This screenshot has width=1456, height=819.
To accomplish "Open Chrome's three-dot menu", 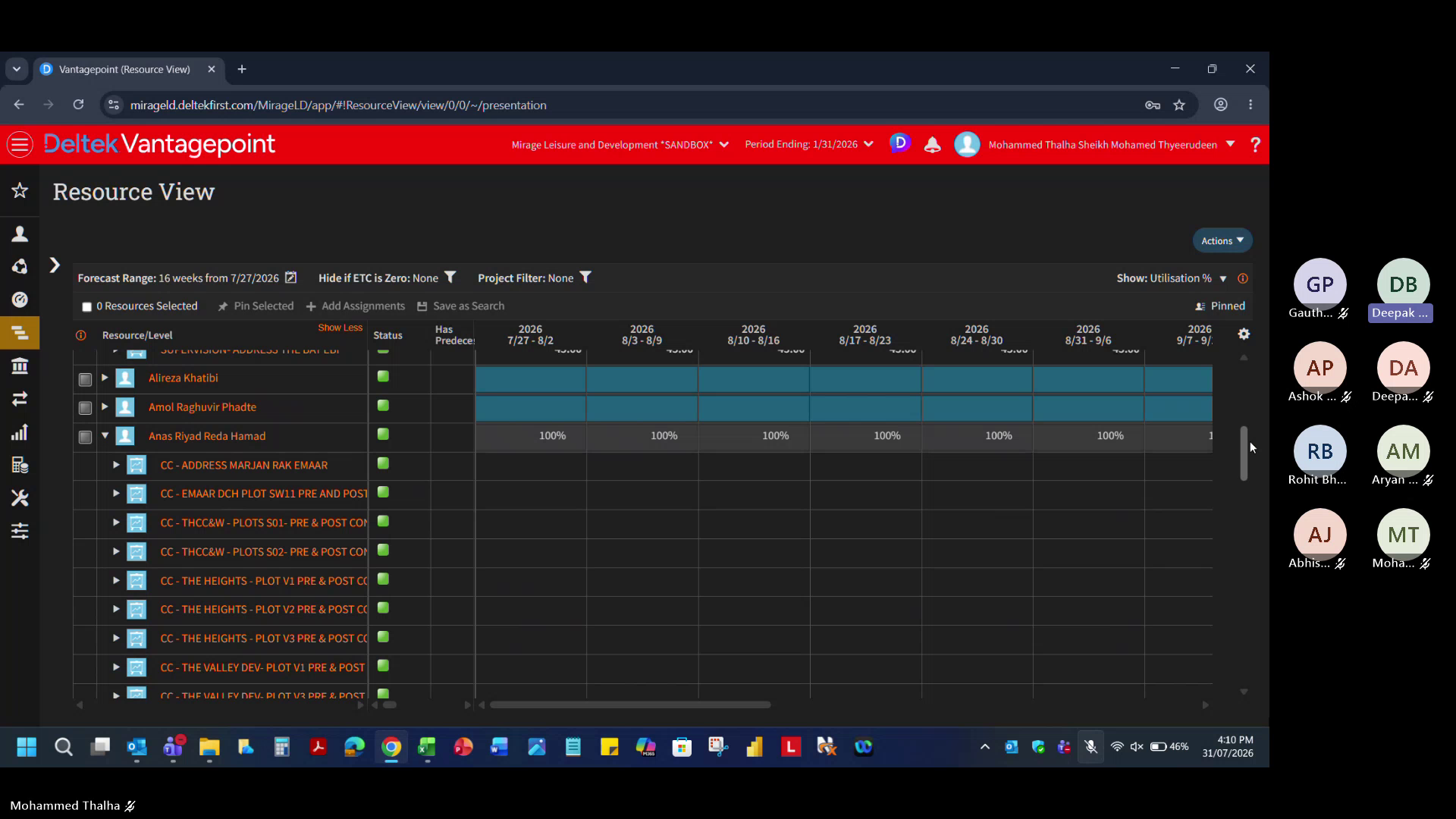I will [x=1250, y=105].
